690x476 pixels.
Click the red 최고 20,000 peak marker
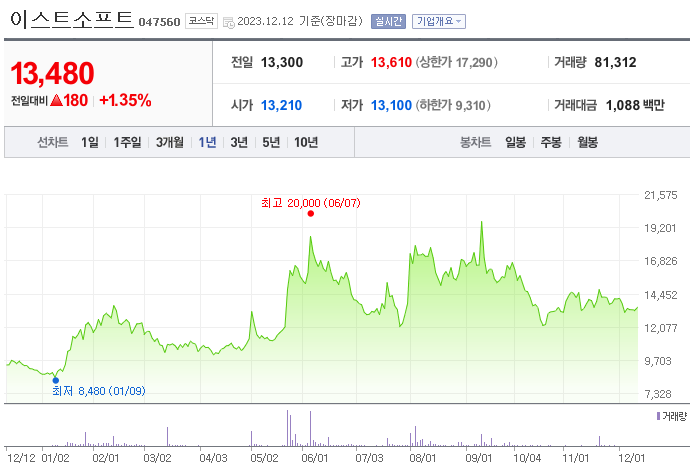pos(311,213)
